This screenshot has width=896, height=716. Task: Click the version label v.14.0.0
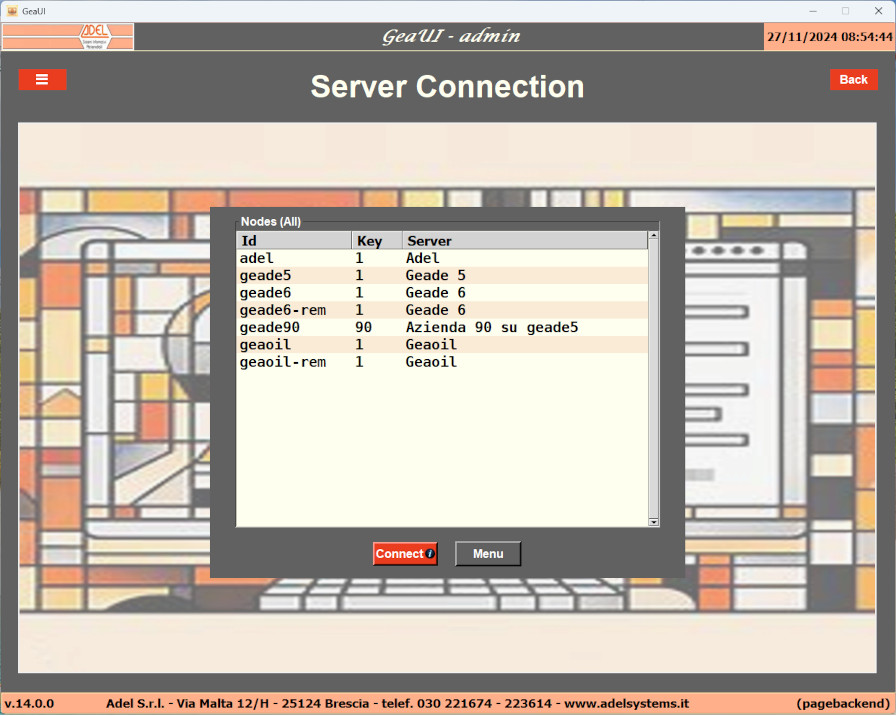pos(29,703)
